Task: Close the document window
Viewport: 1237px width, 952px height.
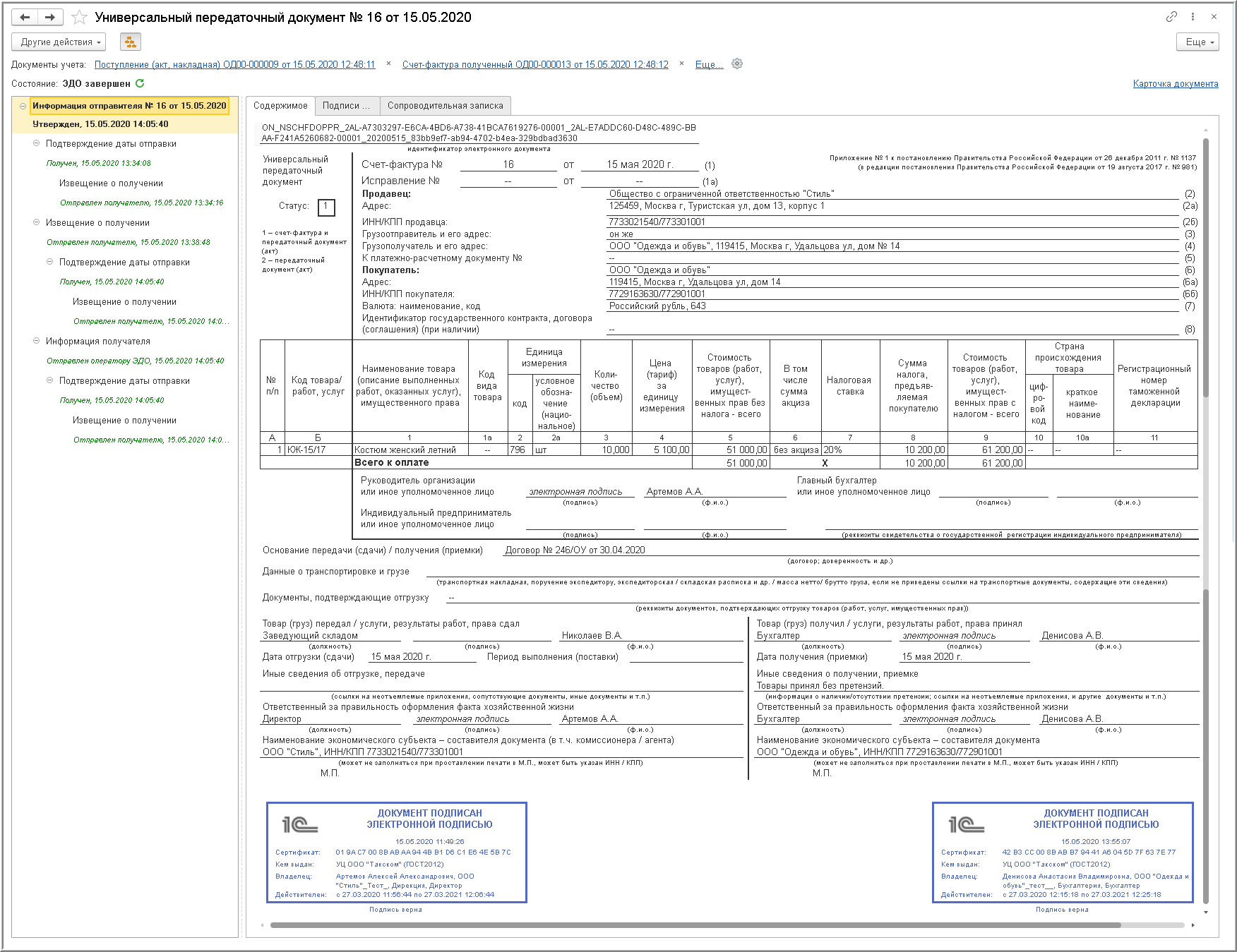Action: 1214,16
